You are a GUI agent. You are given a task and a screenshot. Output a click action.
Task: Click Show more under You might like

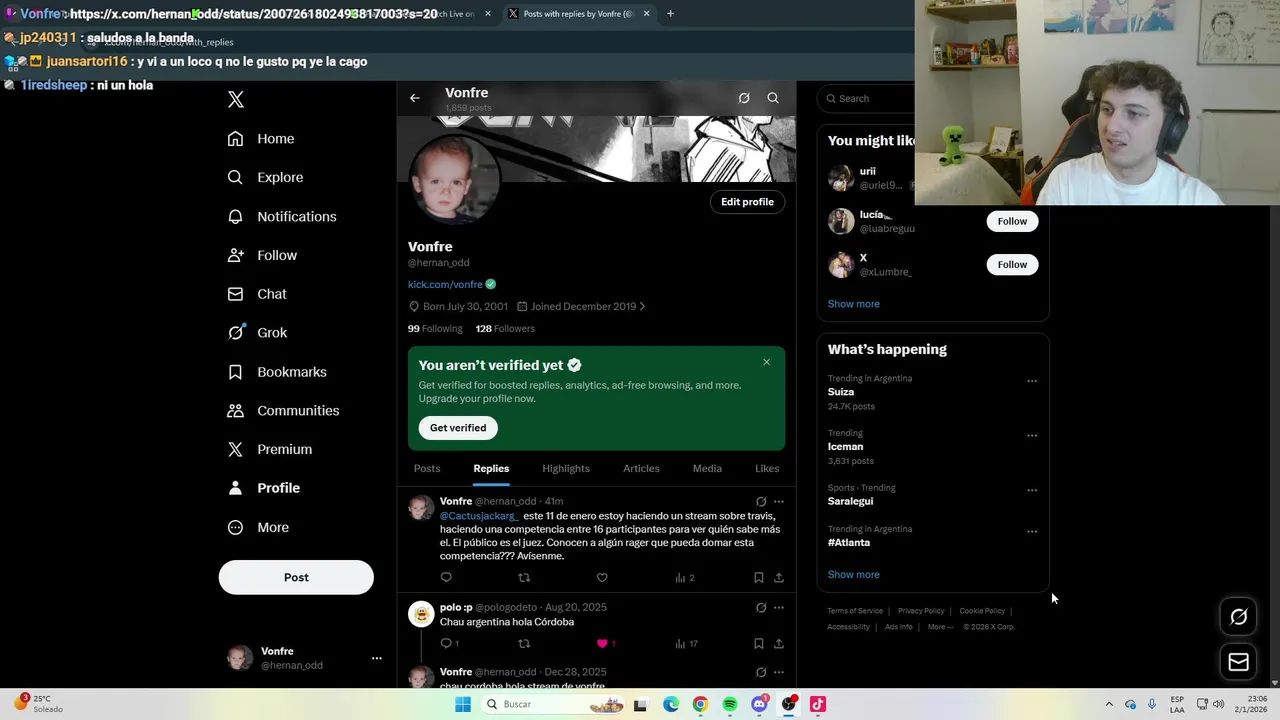853,304
